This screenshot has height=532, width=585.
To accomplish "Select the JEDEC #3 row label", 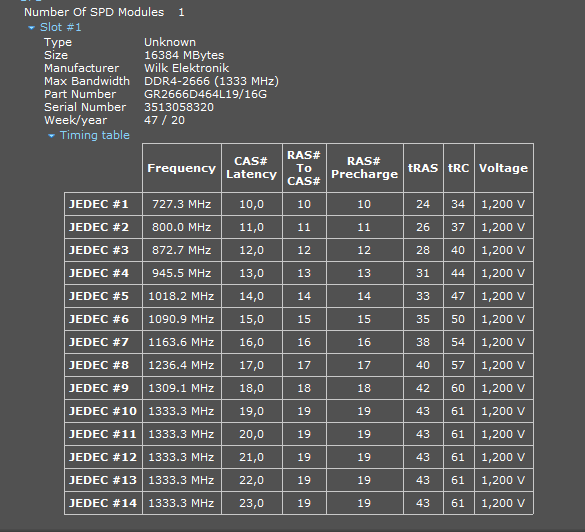I will coord(103,250).
